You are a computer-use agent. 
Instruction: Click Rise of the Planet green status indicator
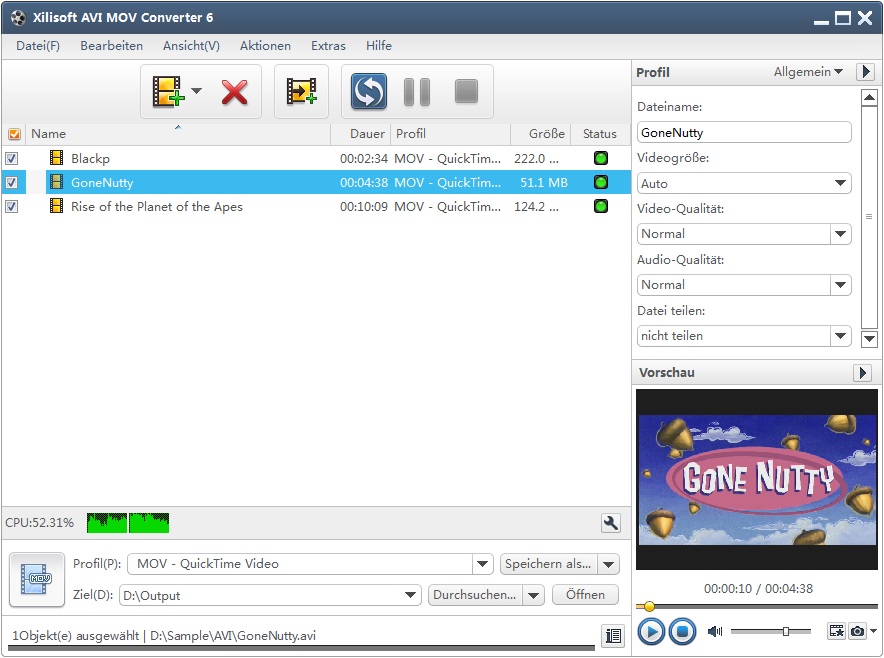601,206
